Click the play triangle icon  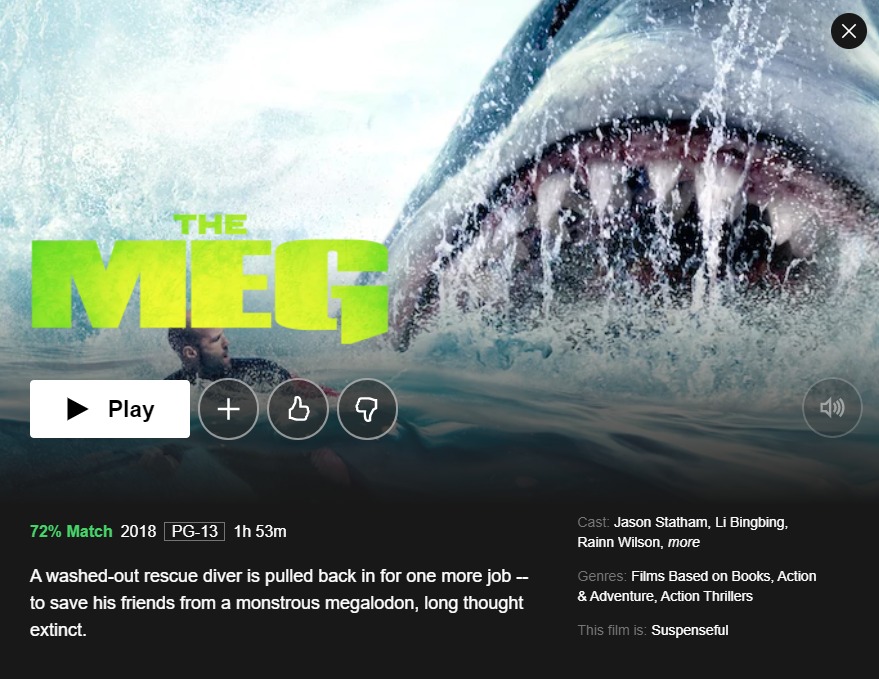click(x=77, y=409)
